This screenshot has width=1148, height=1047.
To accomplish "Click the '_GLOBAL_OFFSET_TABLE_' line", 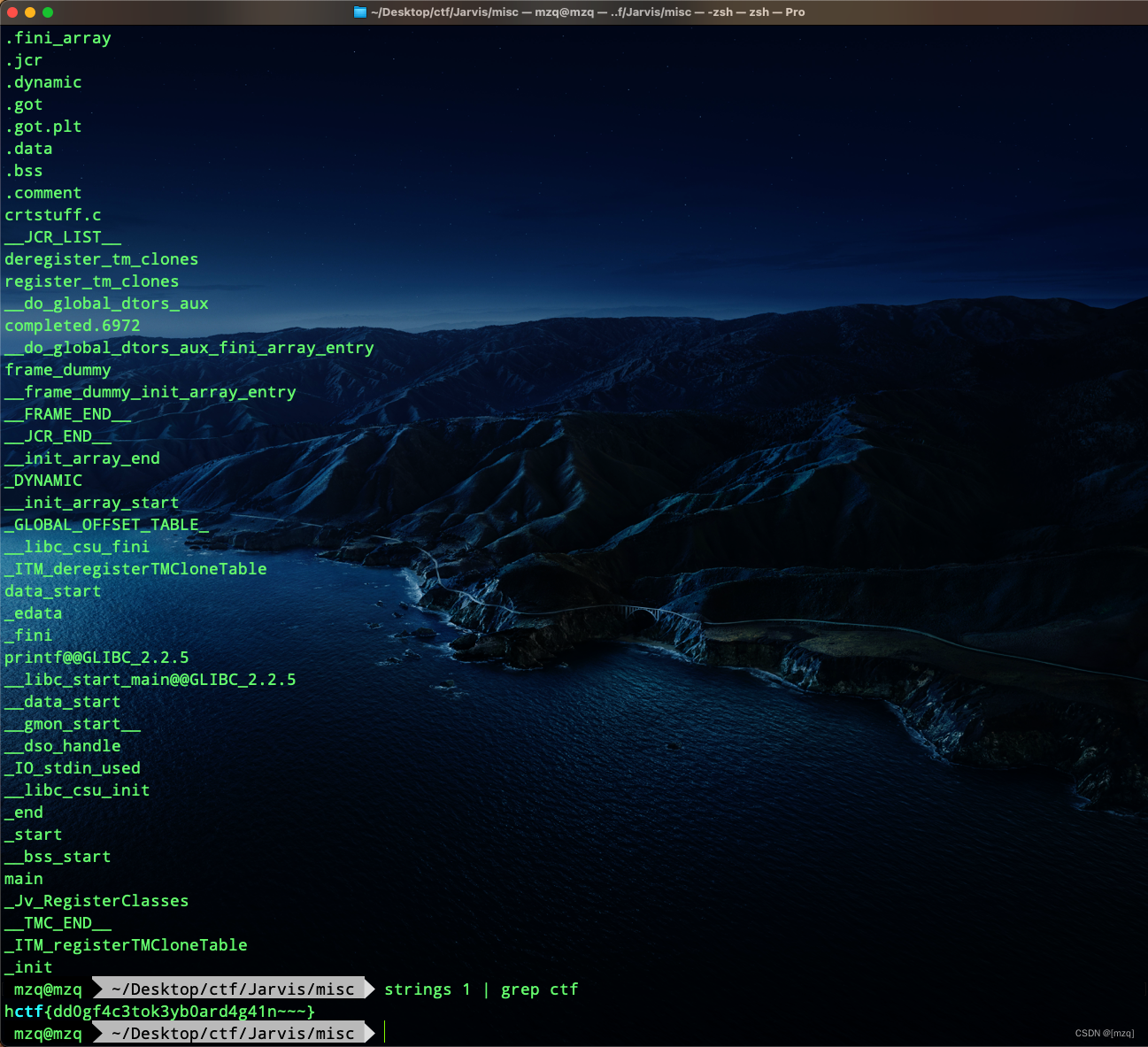I will 107,525.
